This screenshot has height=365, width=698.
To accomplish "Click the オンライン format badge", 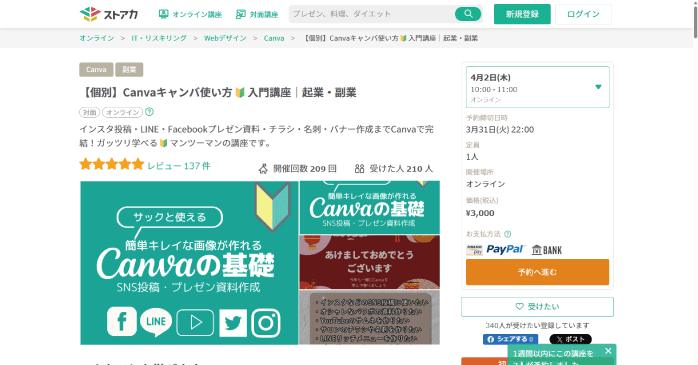I will click(x=122, y=112).
